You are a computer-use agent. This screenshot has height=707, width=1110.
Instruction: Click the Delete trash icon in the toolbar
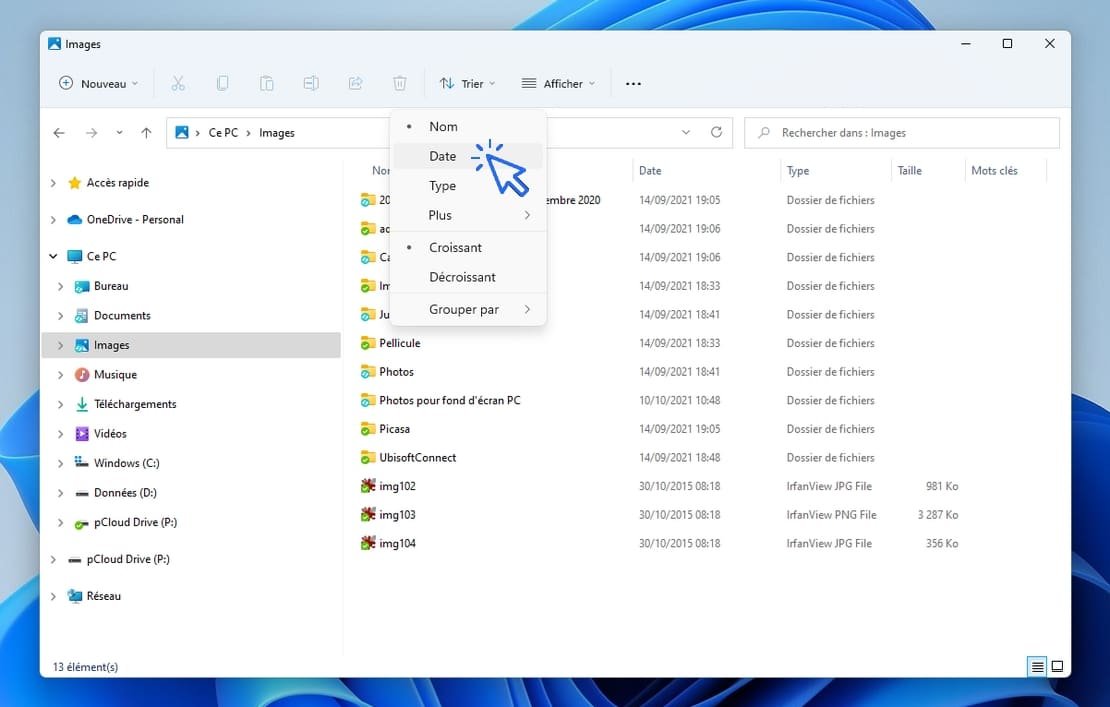(x=400, y=84)
